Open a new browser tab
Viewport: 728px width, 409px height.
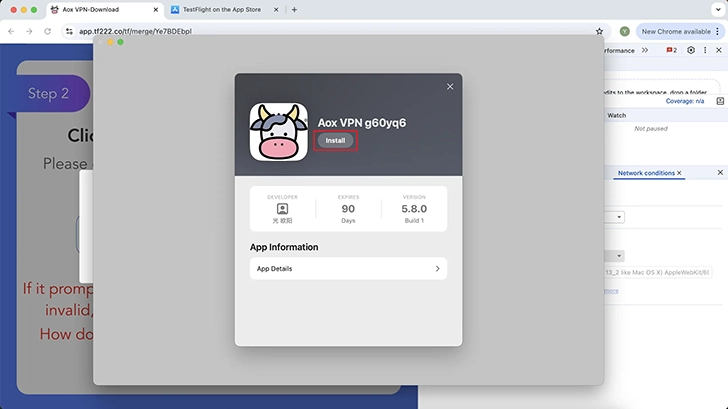point(294,9)
